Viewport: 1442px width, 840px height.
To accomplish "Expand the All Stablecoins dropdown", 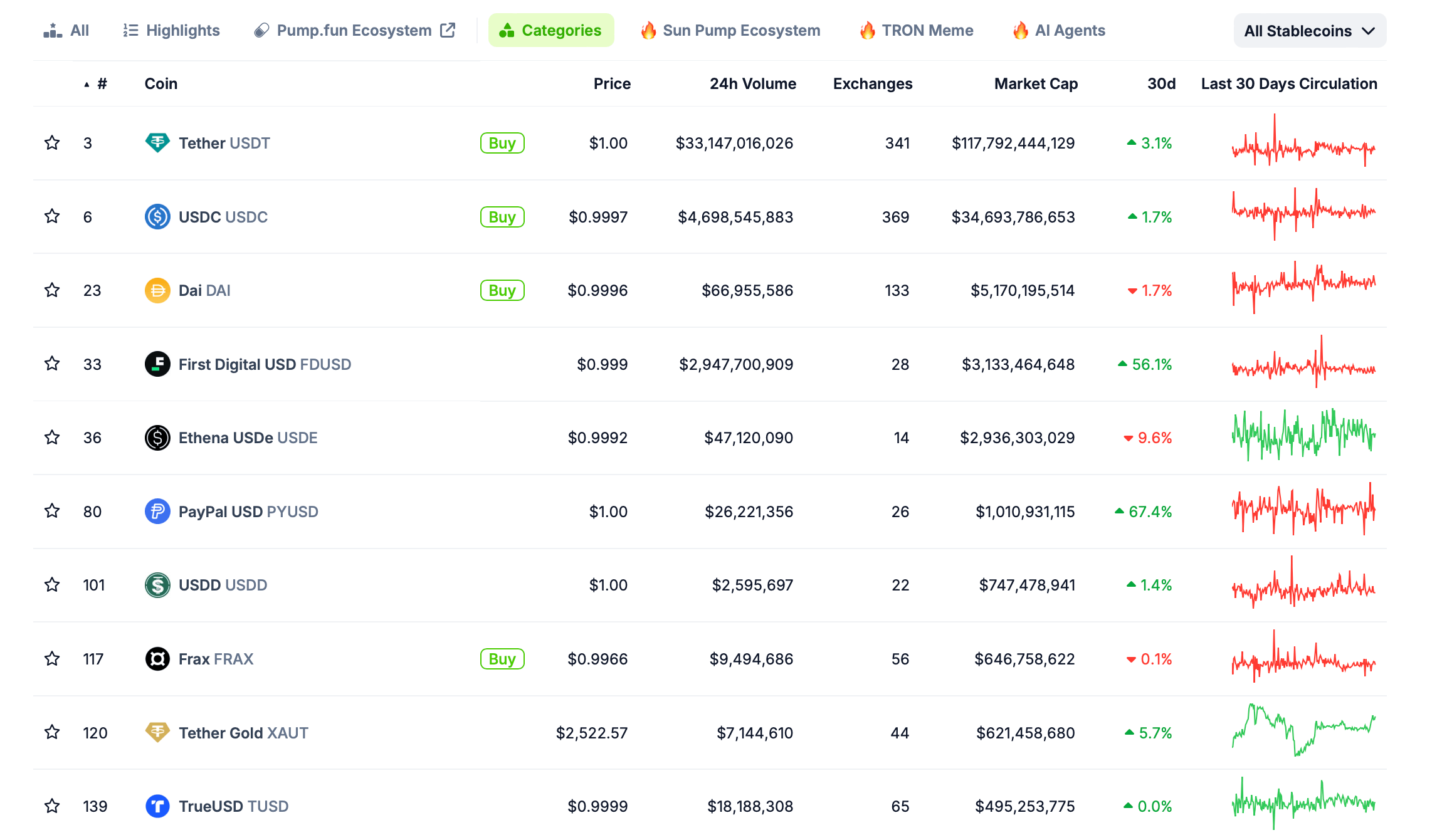I will (x=1310, y=31).
